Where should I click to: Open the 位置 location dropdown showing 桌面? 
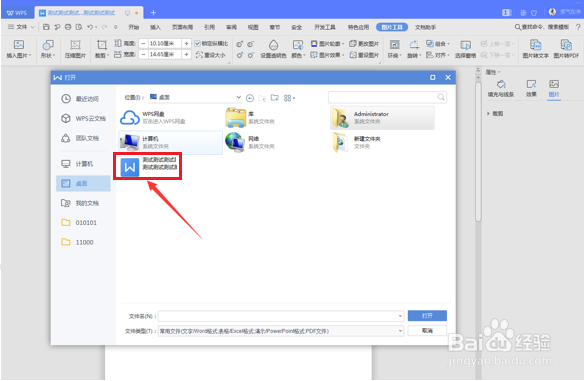pyautogui.click(x=195, y=97)
